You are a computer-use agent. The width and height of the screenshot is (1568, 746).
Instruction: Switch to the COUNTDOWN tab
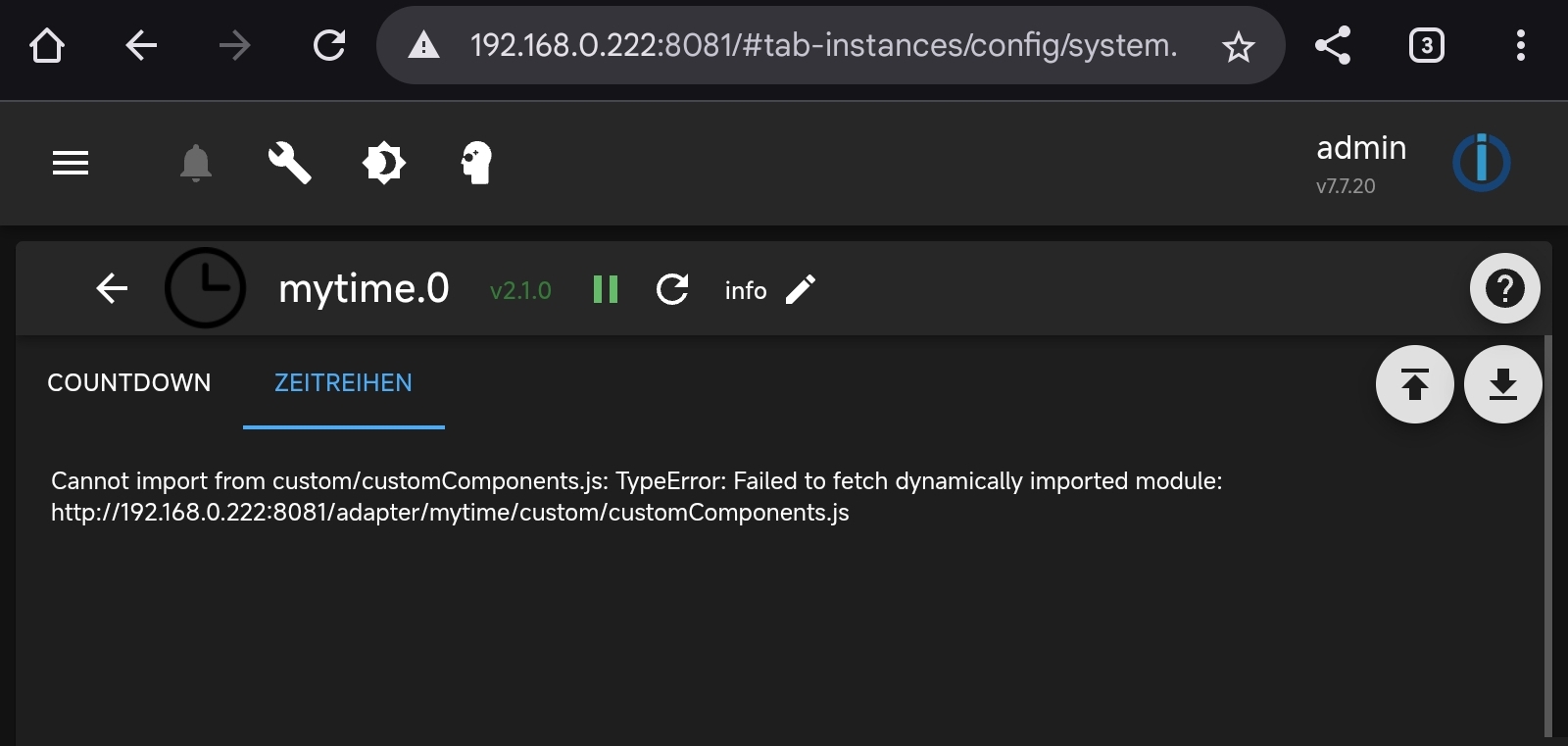pos(129,382)
